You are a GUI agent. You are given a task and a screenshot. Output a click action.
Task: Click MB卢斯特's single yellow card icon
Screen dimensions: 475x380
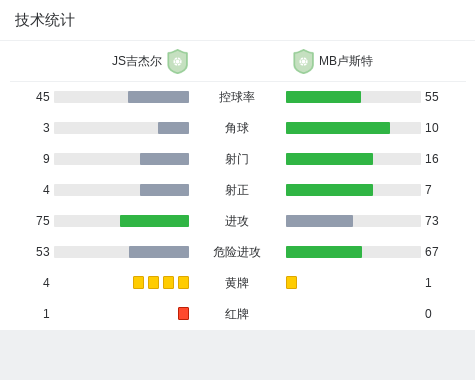click(x=291, y=282)
